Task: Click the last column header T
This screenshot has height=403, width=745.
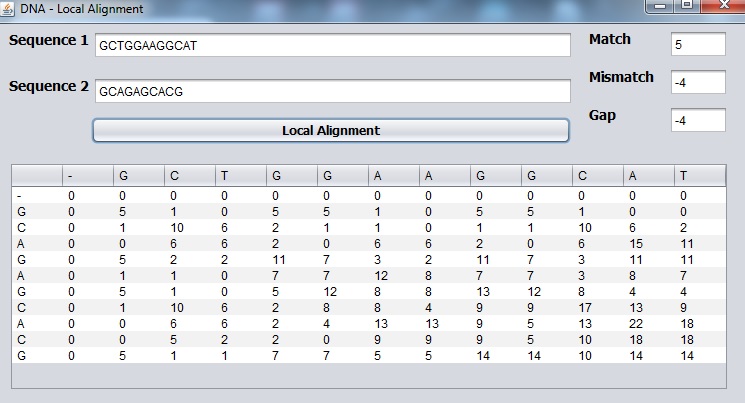Action: (700, 176)
